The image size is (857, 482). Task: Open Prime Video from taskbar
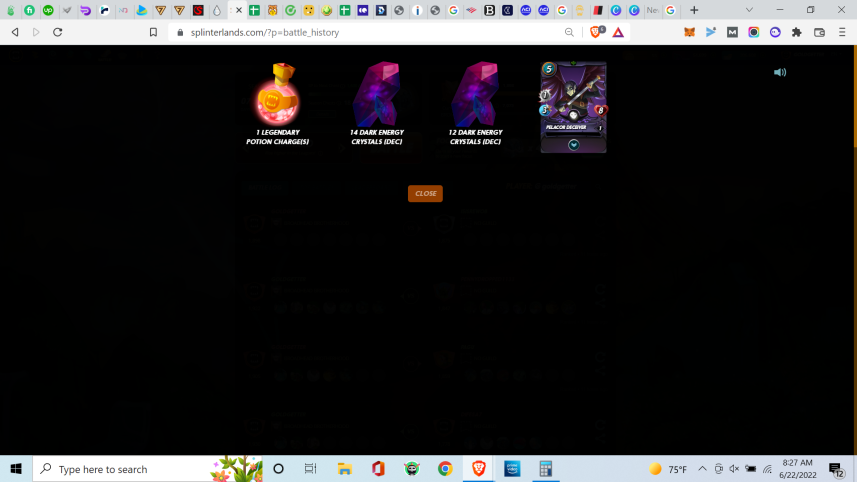click(x=512, y=469)
